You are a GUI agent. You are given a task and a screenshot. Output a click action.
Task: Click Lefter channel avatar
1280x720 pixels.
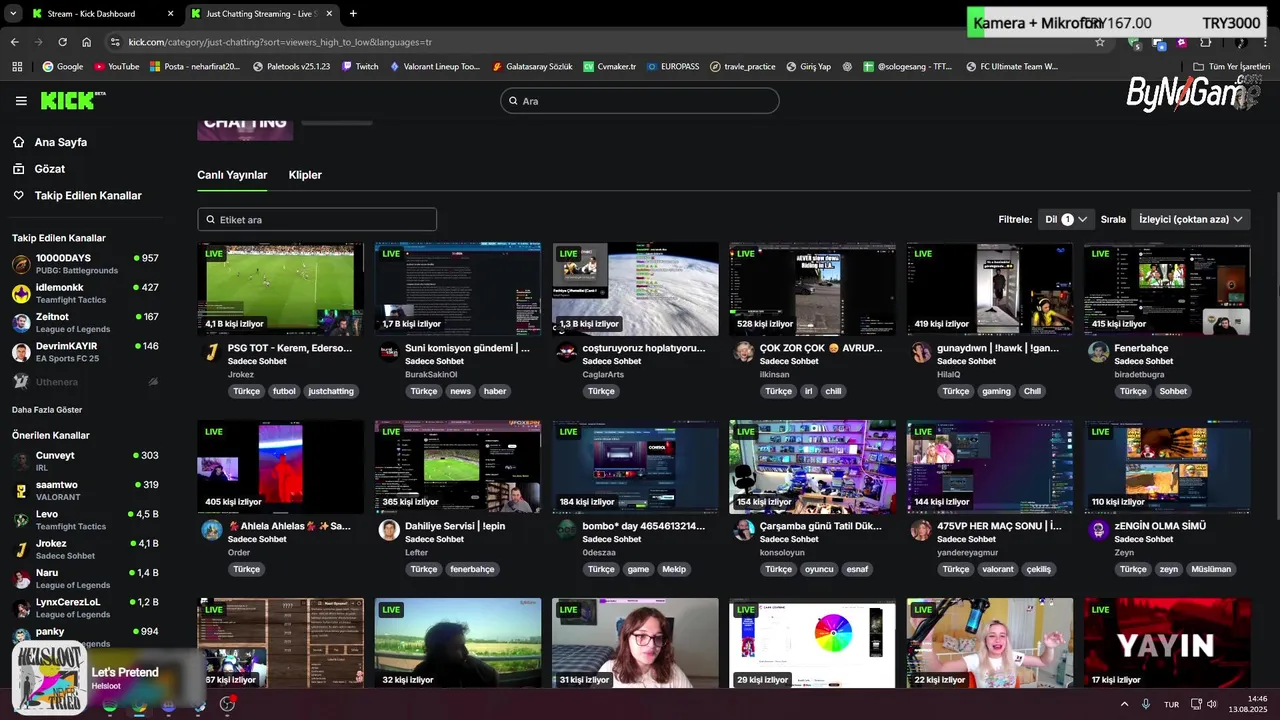[x=389, y=530]
